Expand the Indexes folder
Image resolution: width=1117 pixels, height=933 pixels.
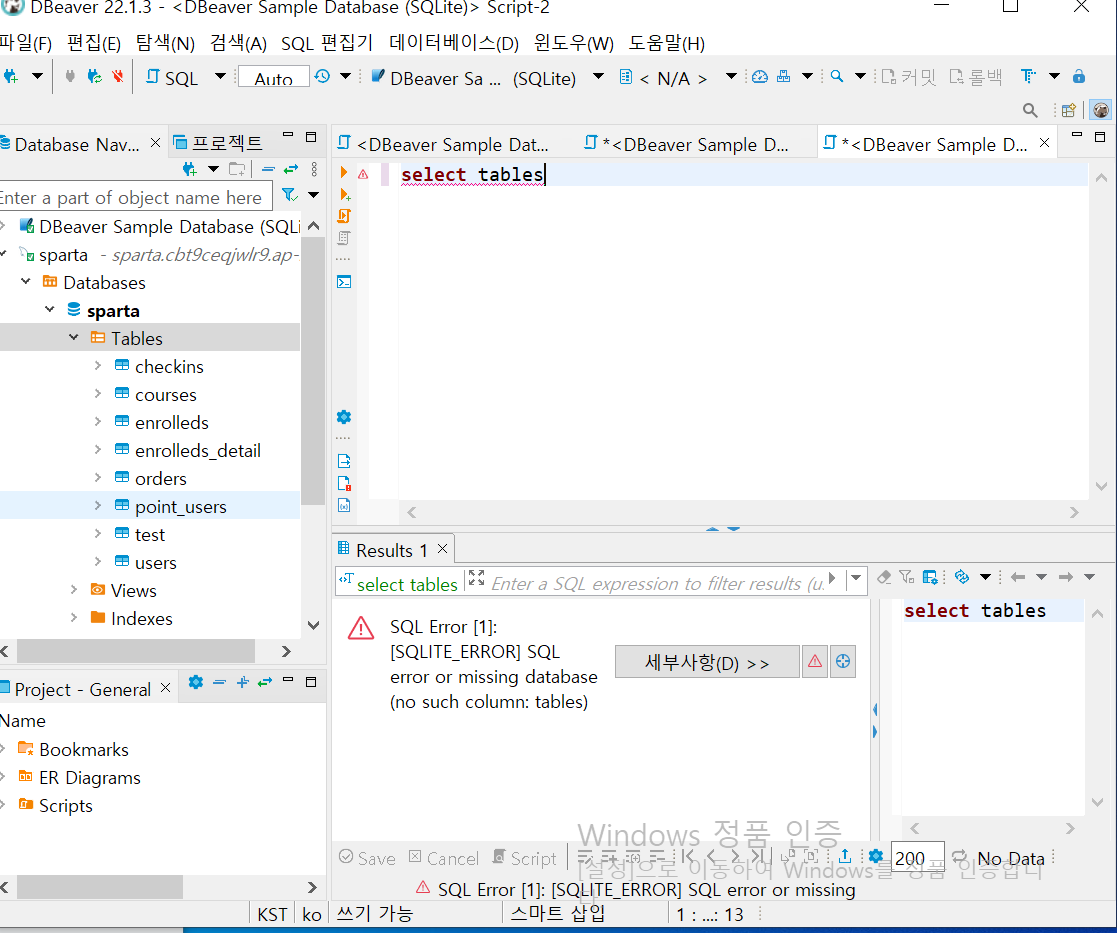pos(74,617)
